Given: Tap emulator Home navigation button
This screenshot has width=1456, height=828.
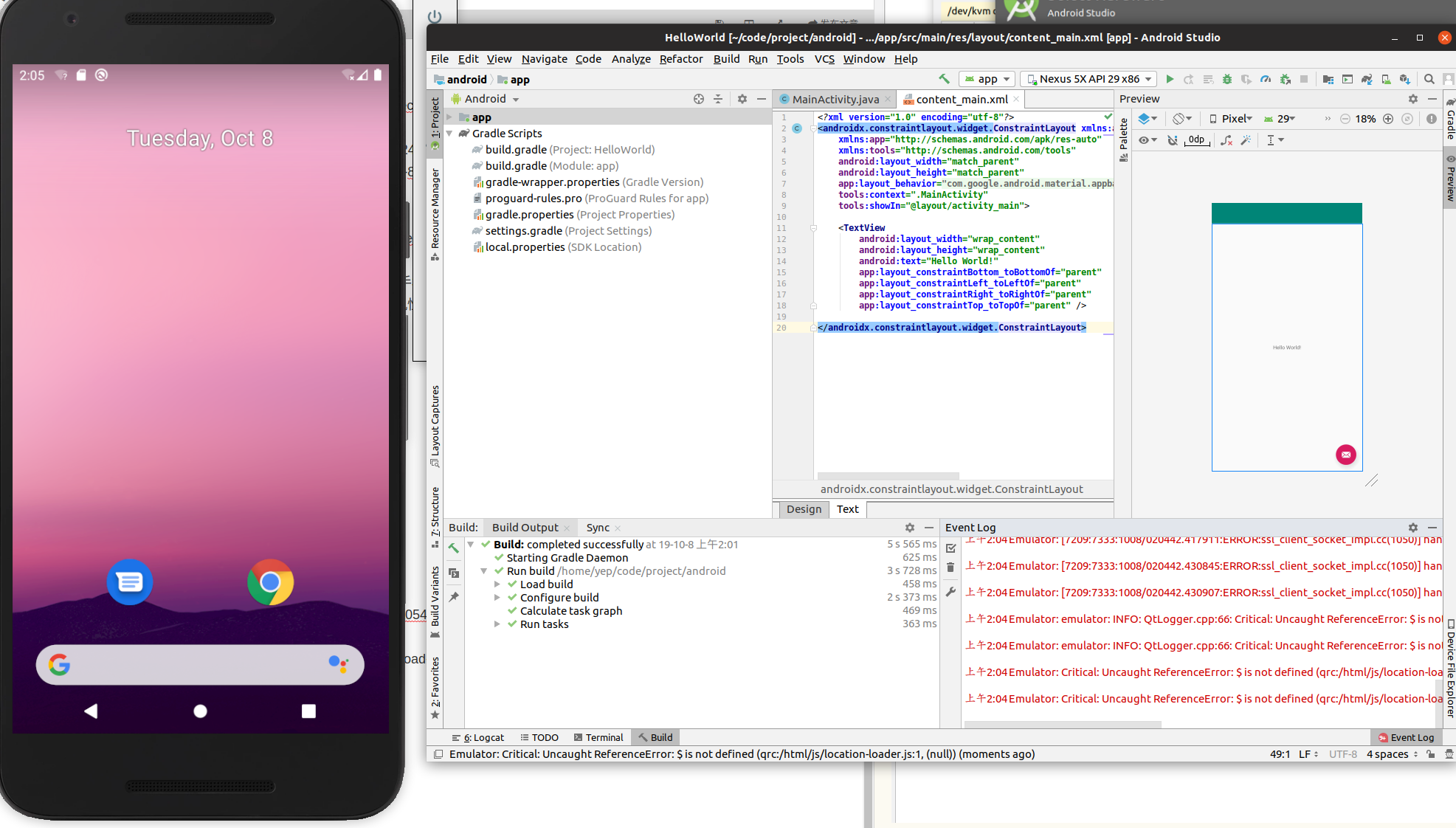Looking at the screenshot, I should point(200,711).
